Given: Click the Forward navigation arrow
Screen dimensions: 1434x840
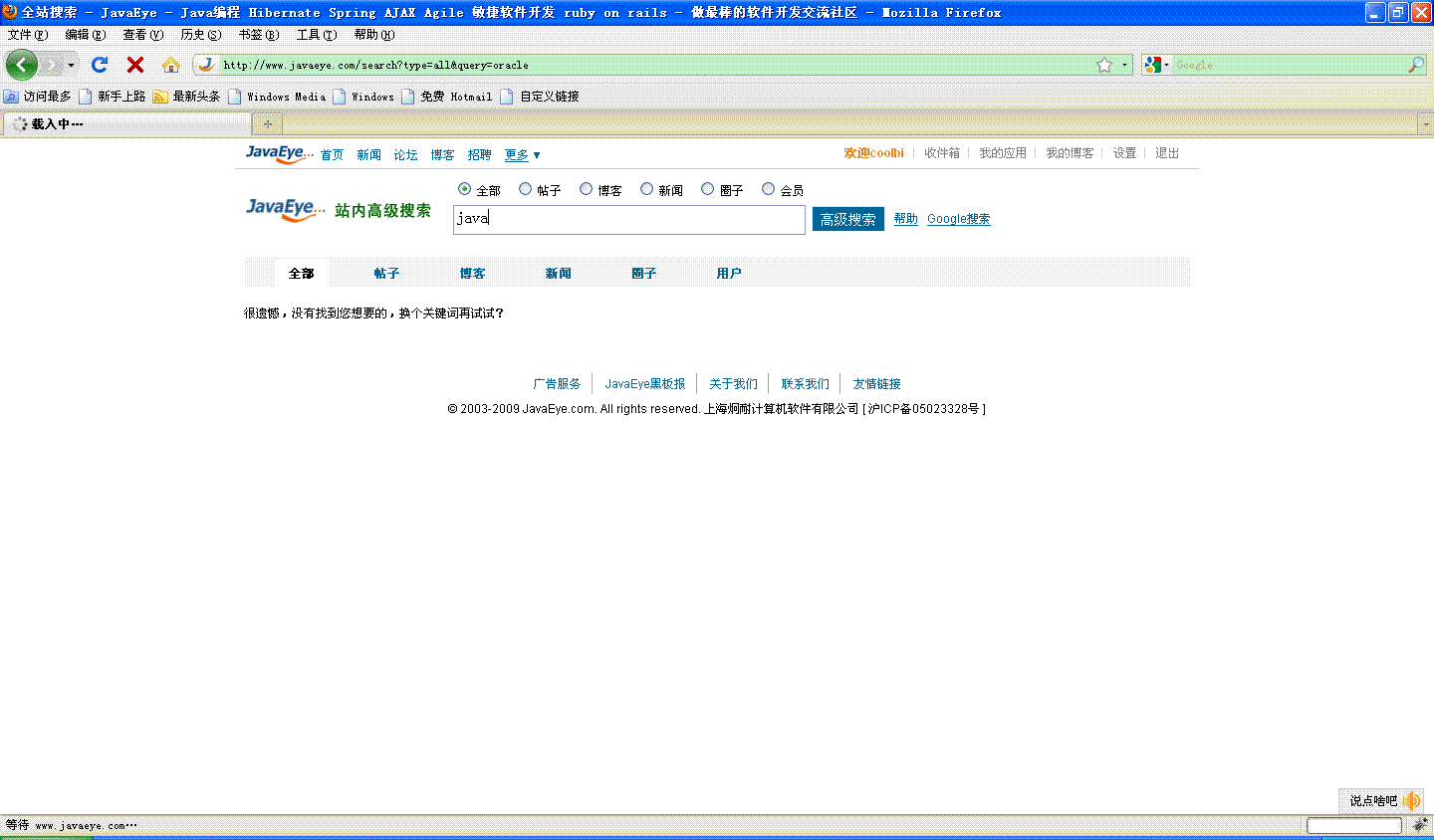Looking at the screenshot, I should (52, 65).
